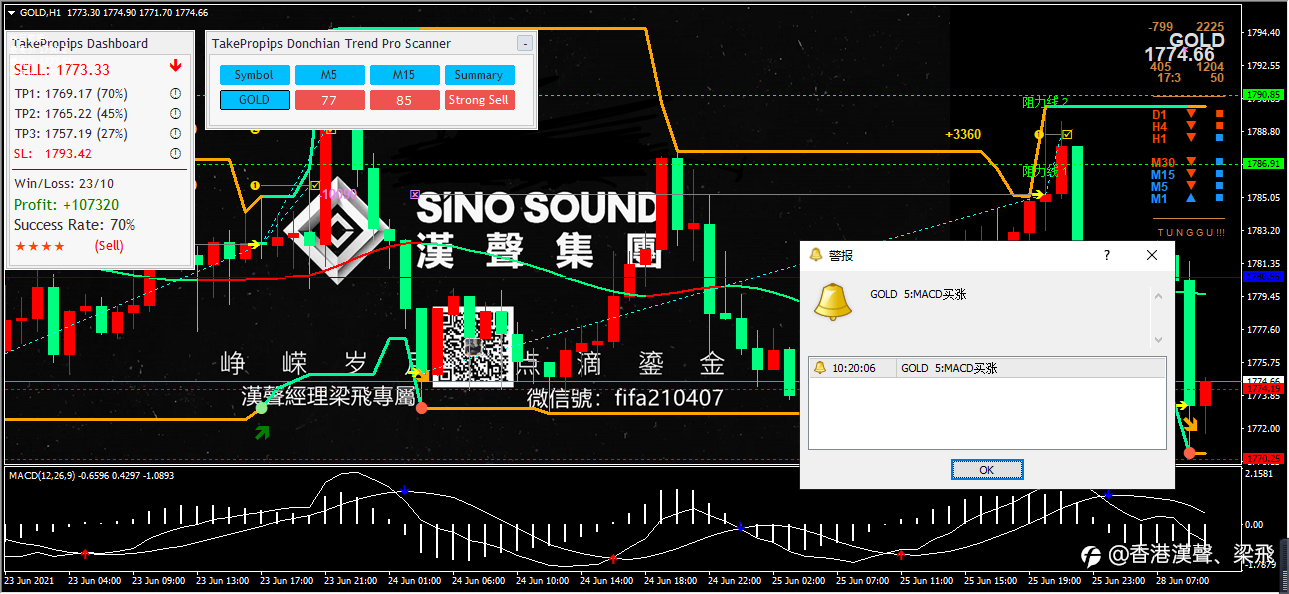Click the D1 trend down arrow
The image size is (1289, 594).
pos(1191,114)
